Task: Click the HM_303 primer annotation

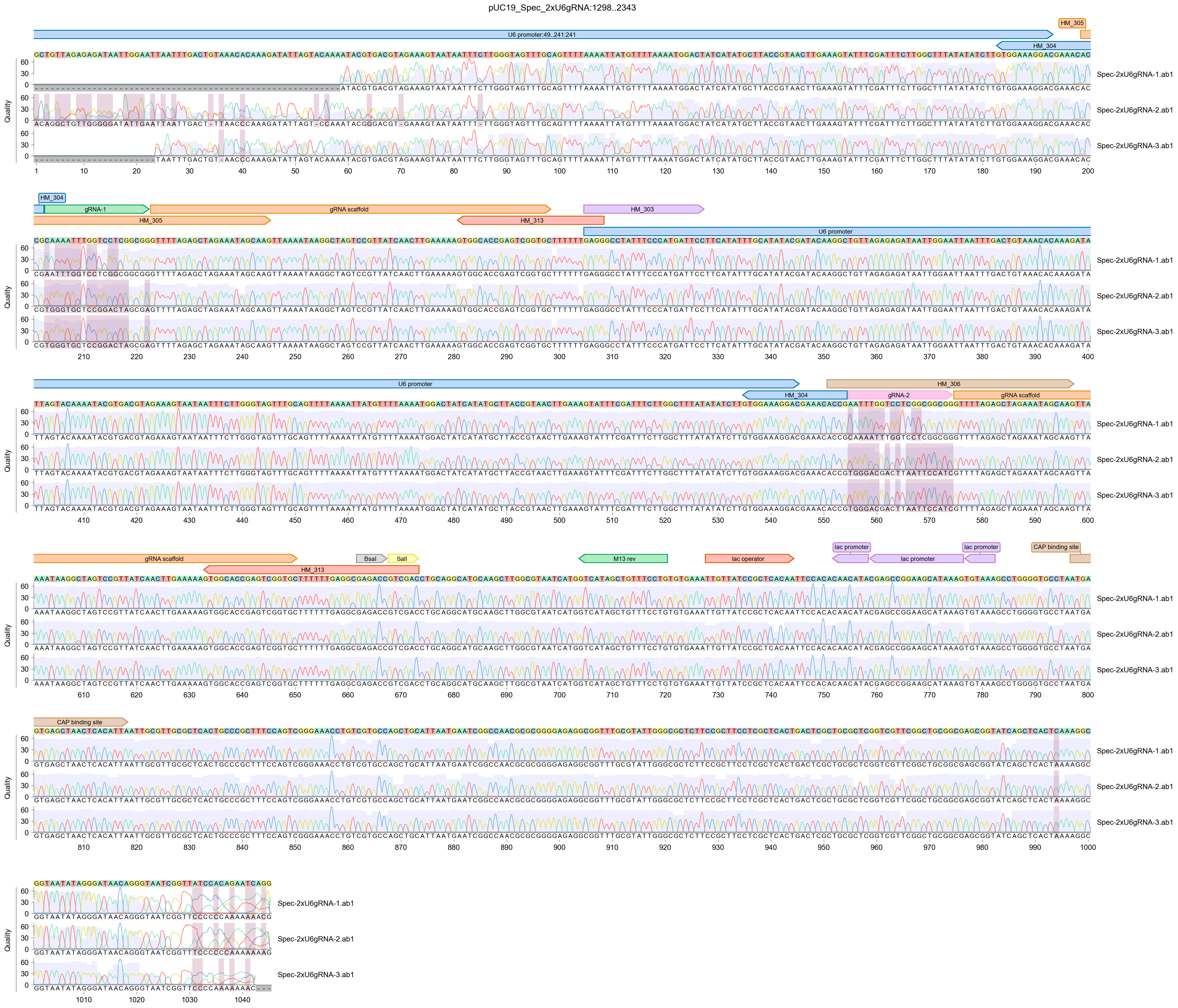Action: (642, 209)
